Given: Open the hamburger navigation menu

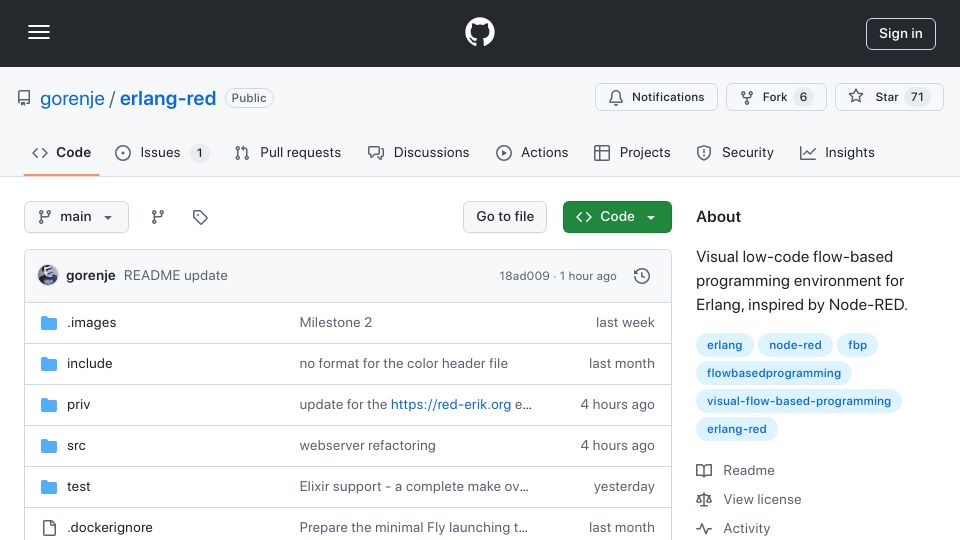Looking at the screenshot, I should point(39,32).
